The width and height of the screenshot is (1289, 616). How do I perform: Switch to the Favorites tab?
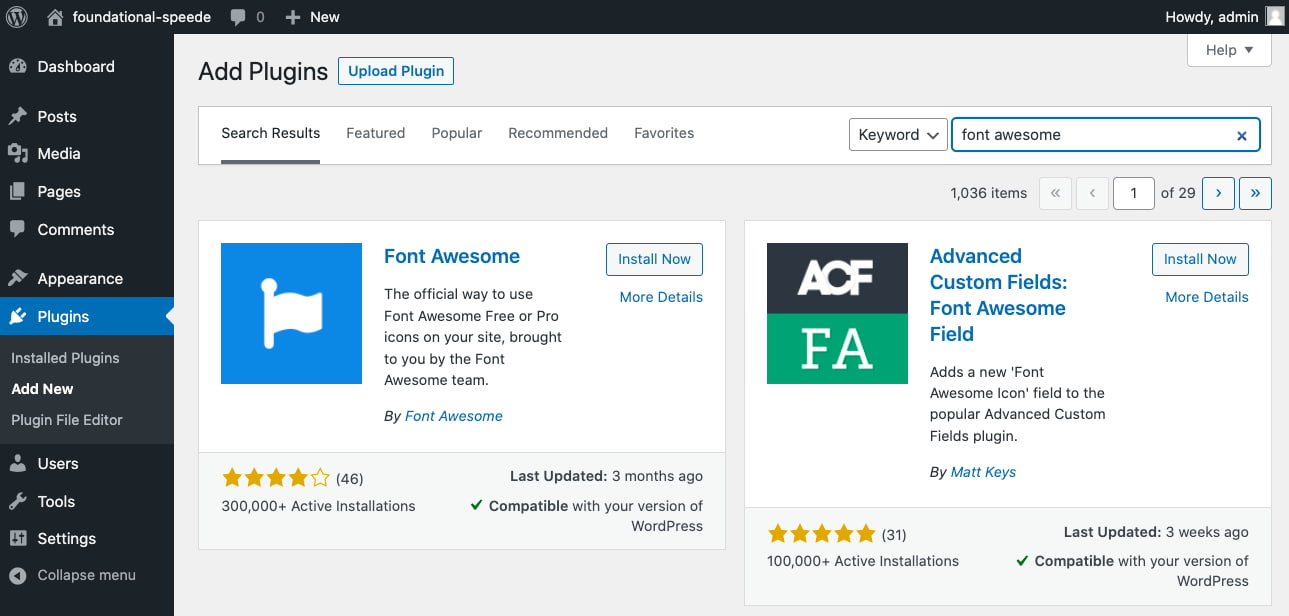664,133
